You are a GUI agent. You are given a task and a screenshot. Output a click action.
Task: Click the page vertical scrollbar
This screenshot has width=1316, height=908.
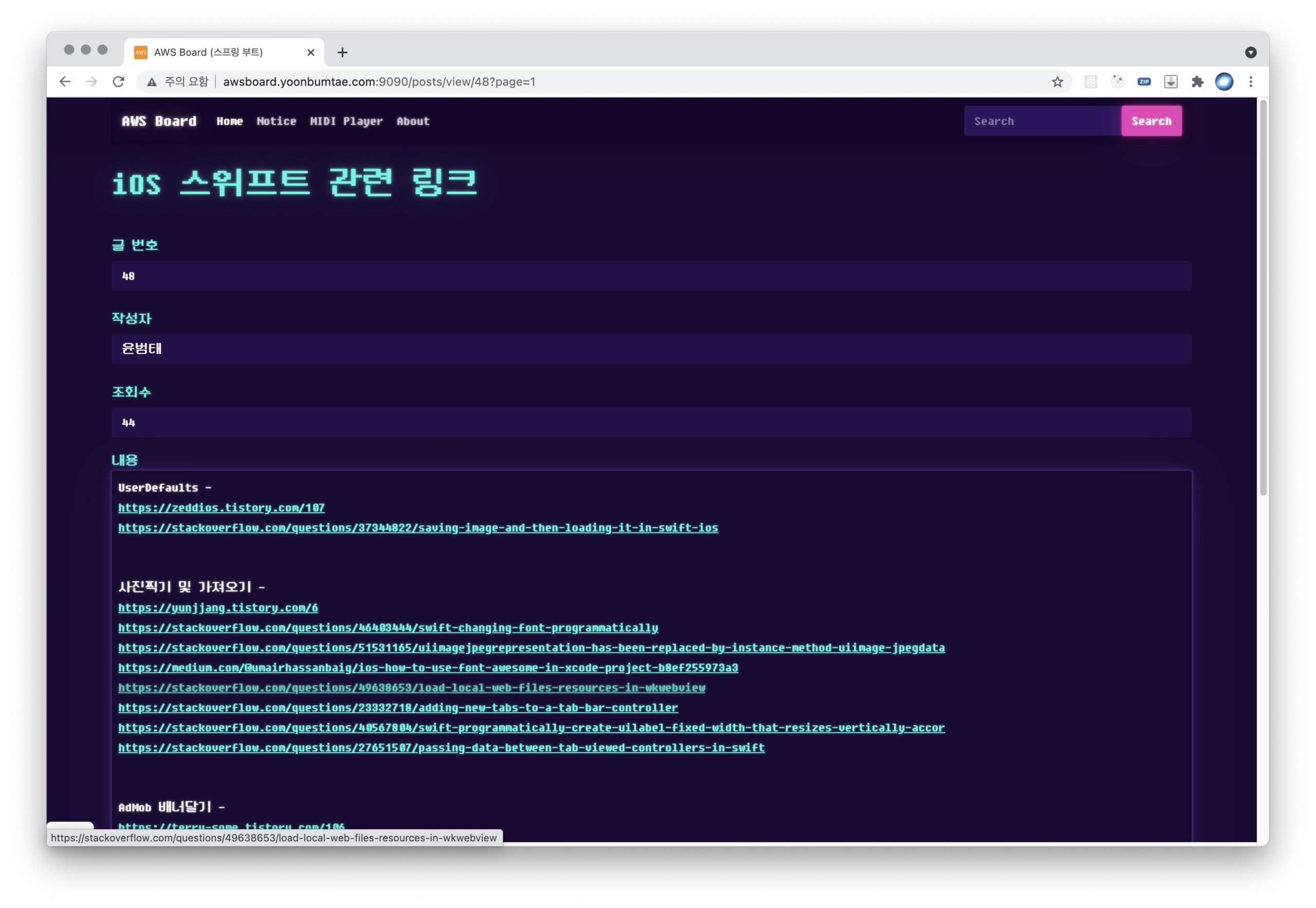[x=1263, y=296]
